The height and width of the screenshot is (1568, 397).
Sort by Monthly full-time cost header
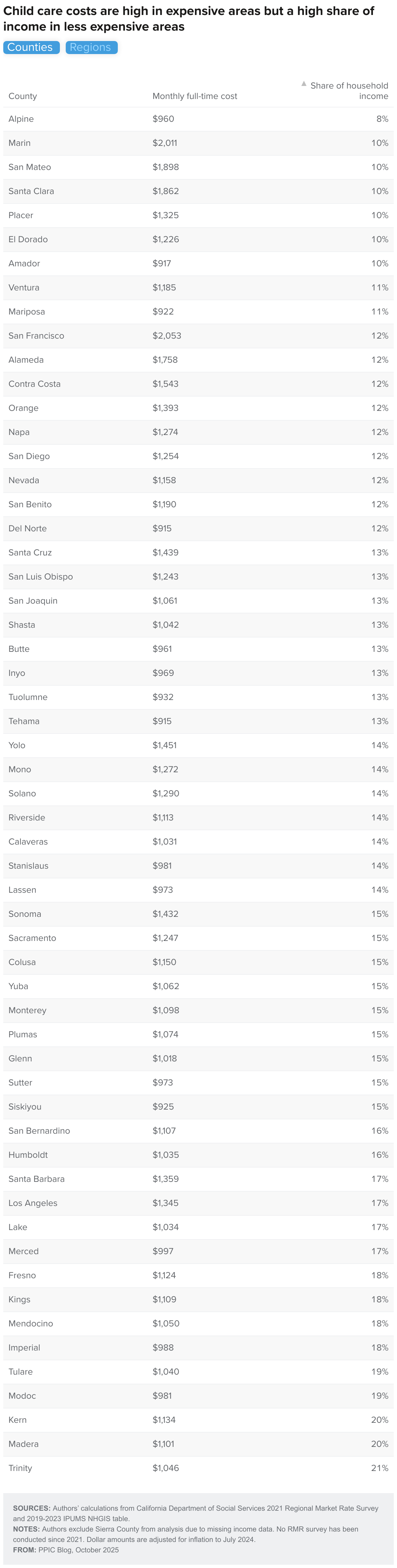[x=195, y=96]
